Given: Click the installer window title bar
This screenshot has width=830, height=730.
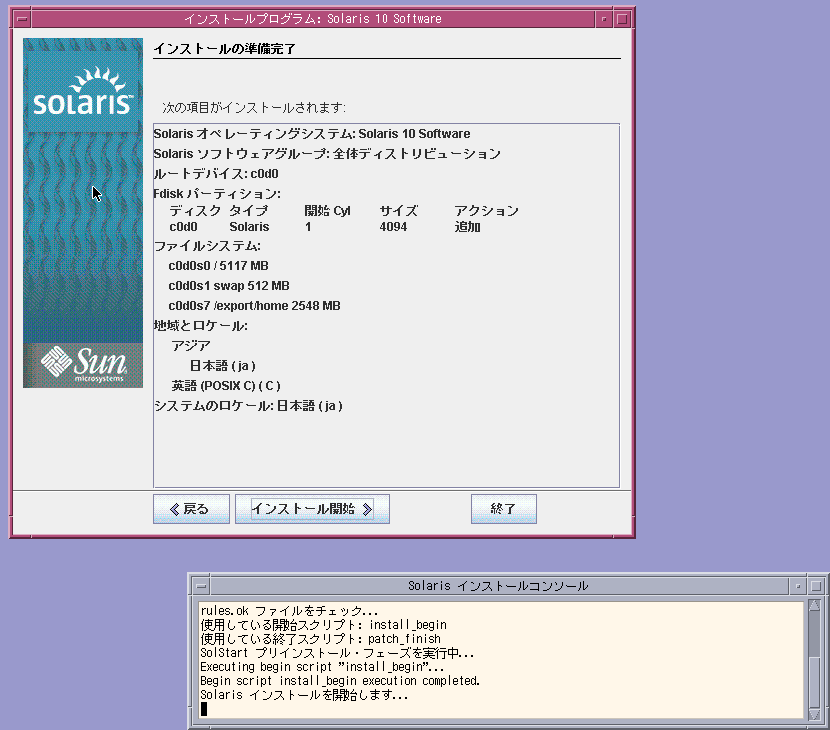Looking at the screenshot, I should (x=312, y=19).
